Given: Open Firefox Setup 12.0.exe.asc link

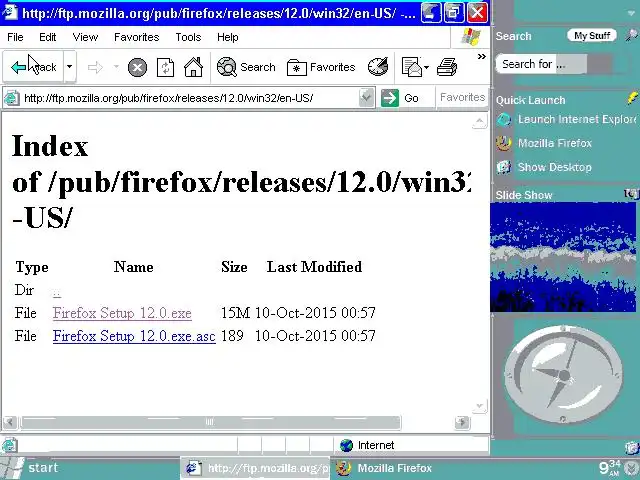Looking at the screenshot, I should coord(134,336).
